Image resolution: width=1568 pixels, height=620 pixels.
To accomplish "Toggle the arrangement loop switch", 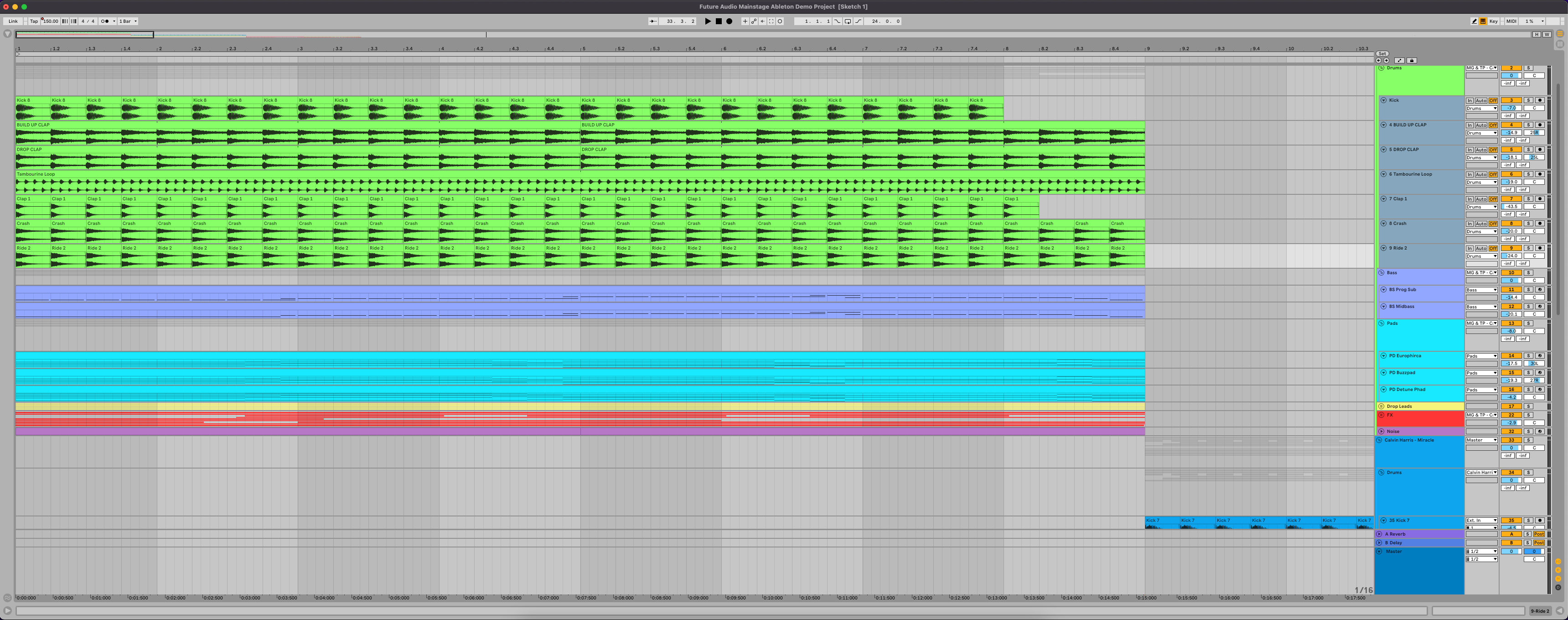I will (848, 21).
